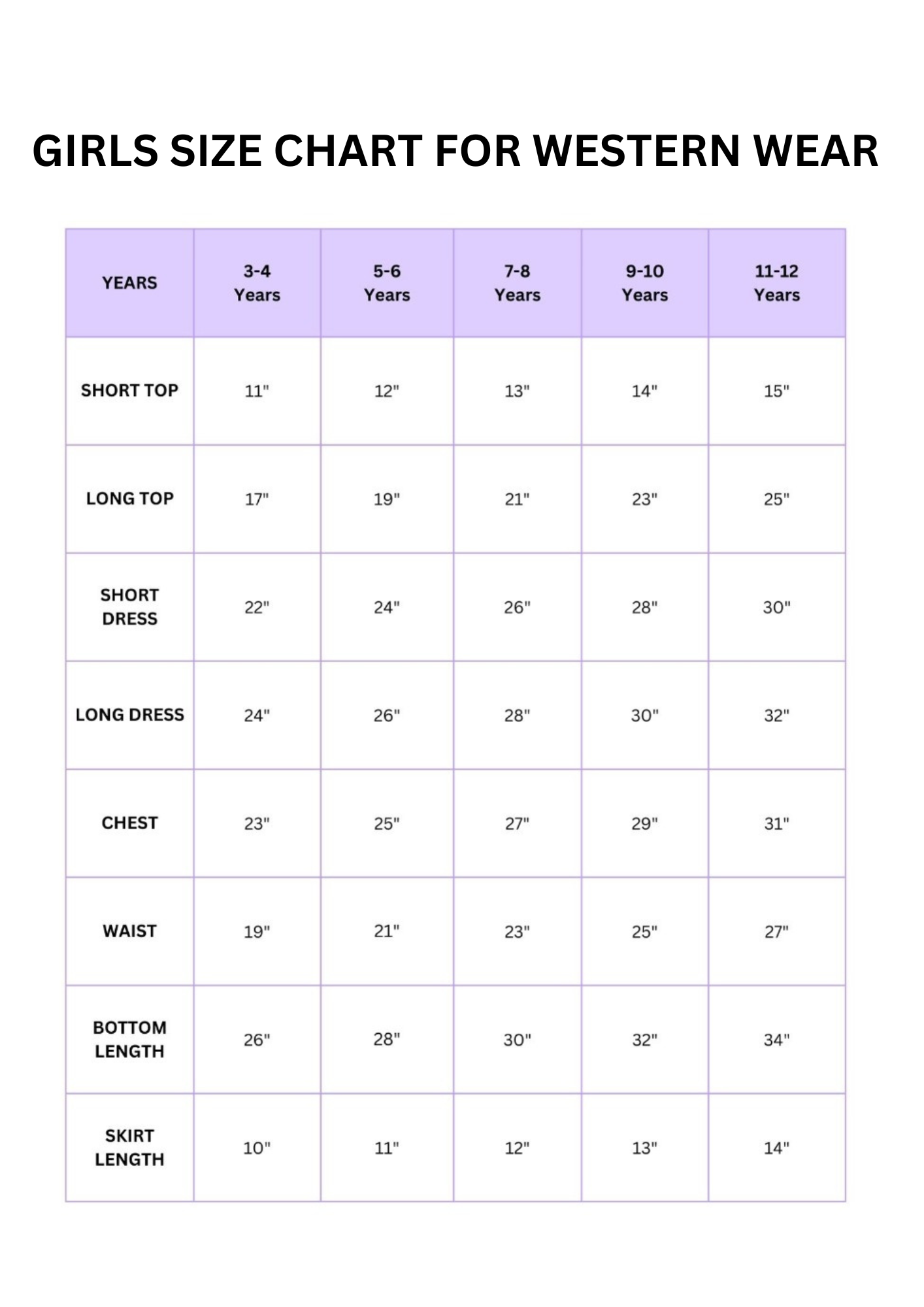Click the LONG TOP row label
Screen dimensions: 924x1307
(129, 499)
